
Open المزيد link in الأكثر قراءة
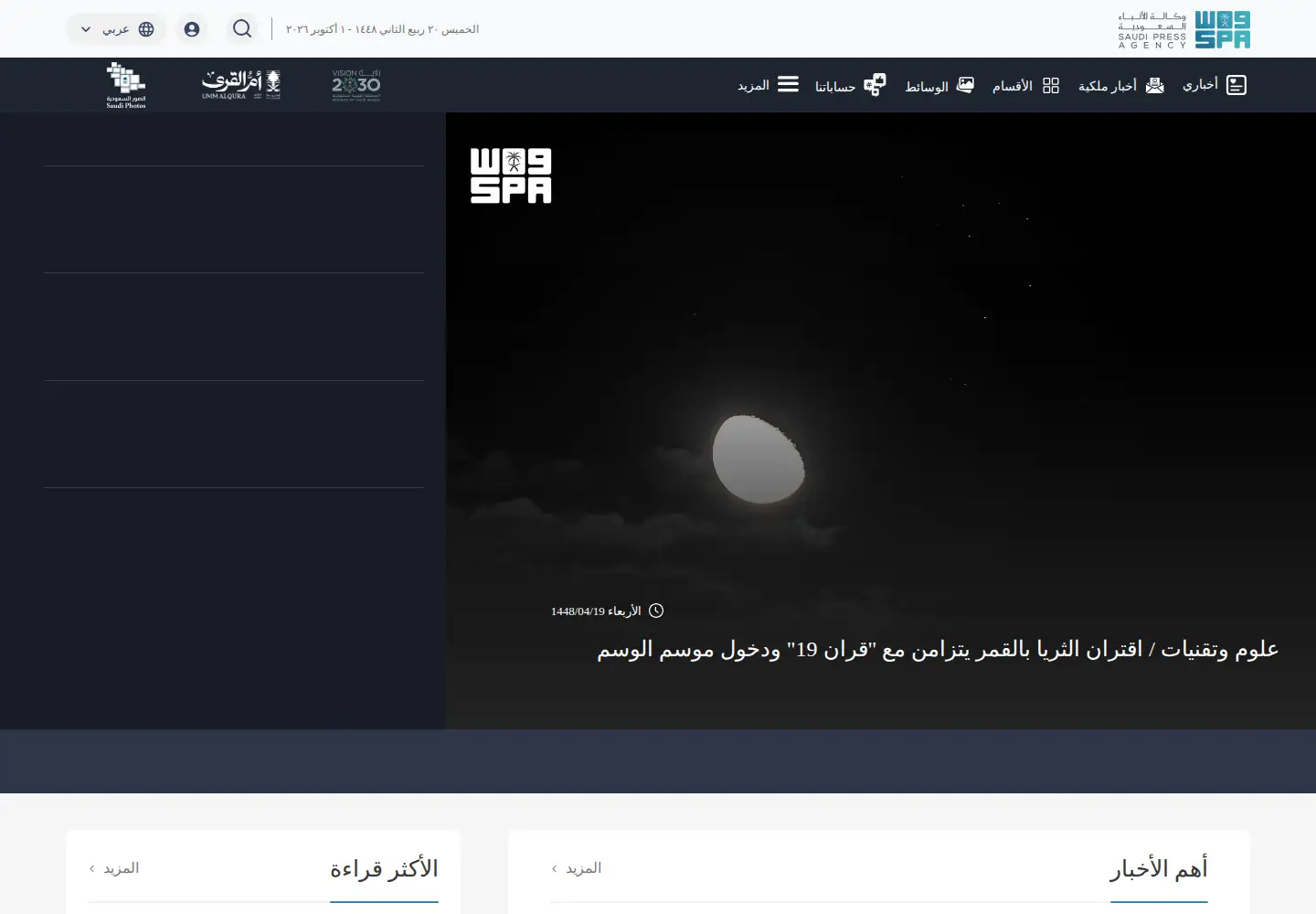tap(114, 868)
